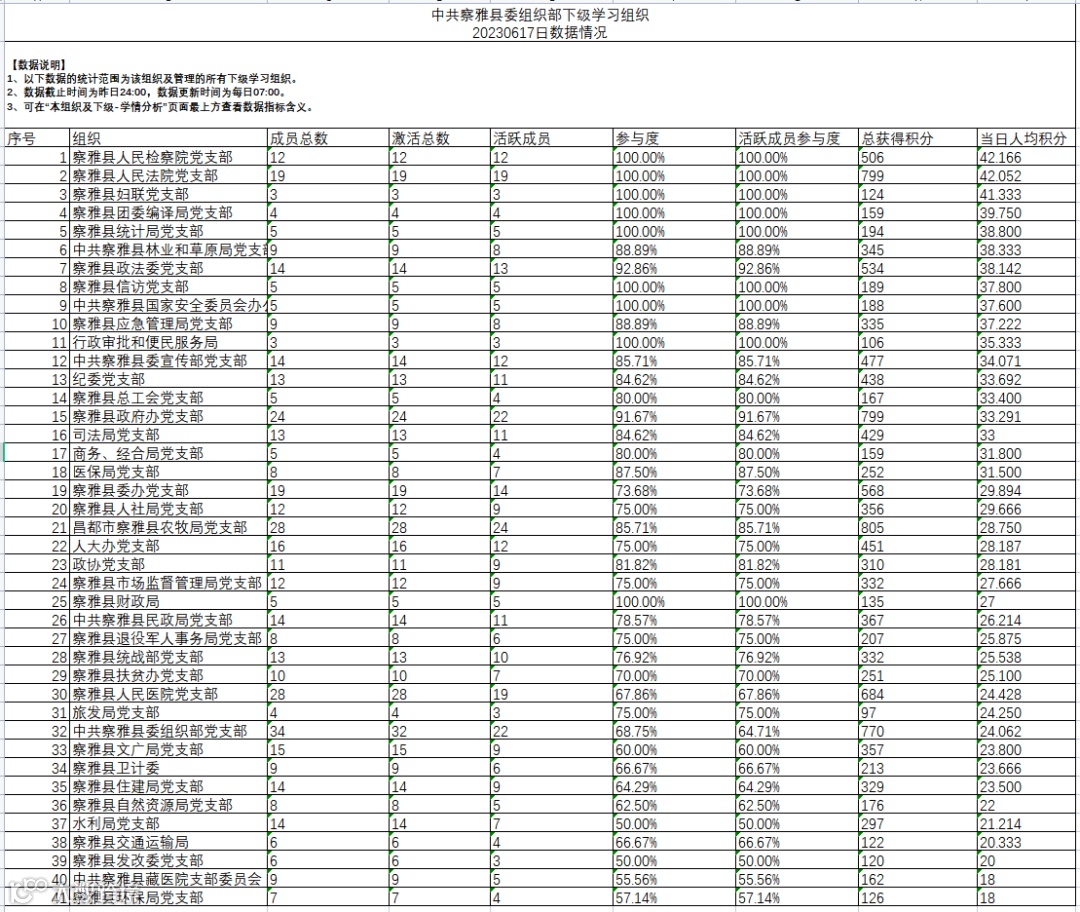Click the cell 察雅县人民法院党支部

169,176
